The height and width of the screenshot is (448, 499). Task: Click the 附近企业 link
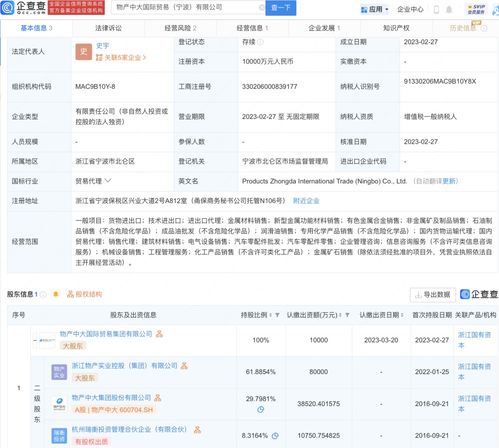306,201
